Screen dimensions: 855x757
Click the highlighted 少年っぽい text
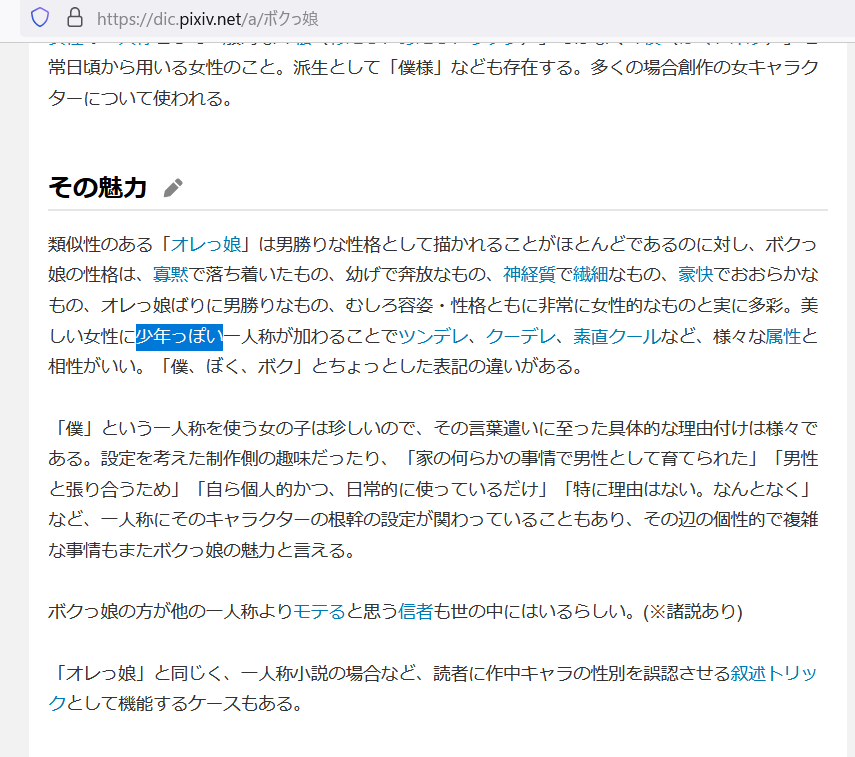pos(179,336)
